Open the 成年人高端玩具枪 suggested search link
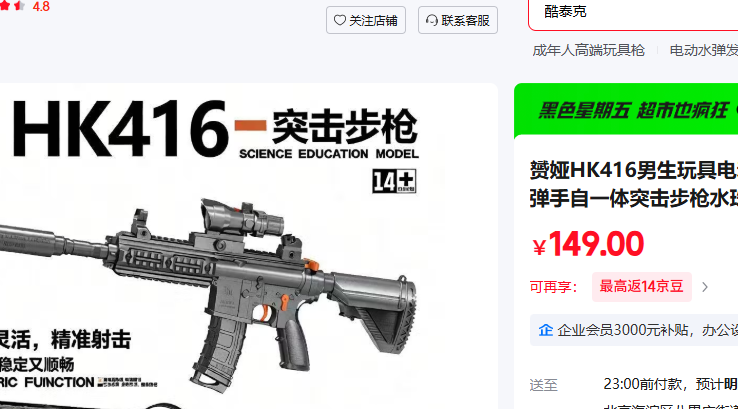This screenshot has width=738, height=409. click(x=588, y=50)
